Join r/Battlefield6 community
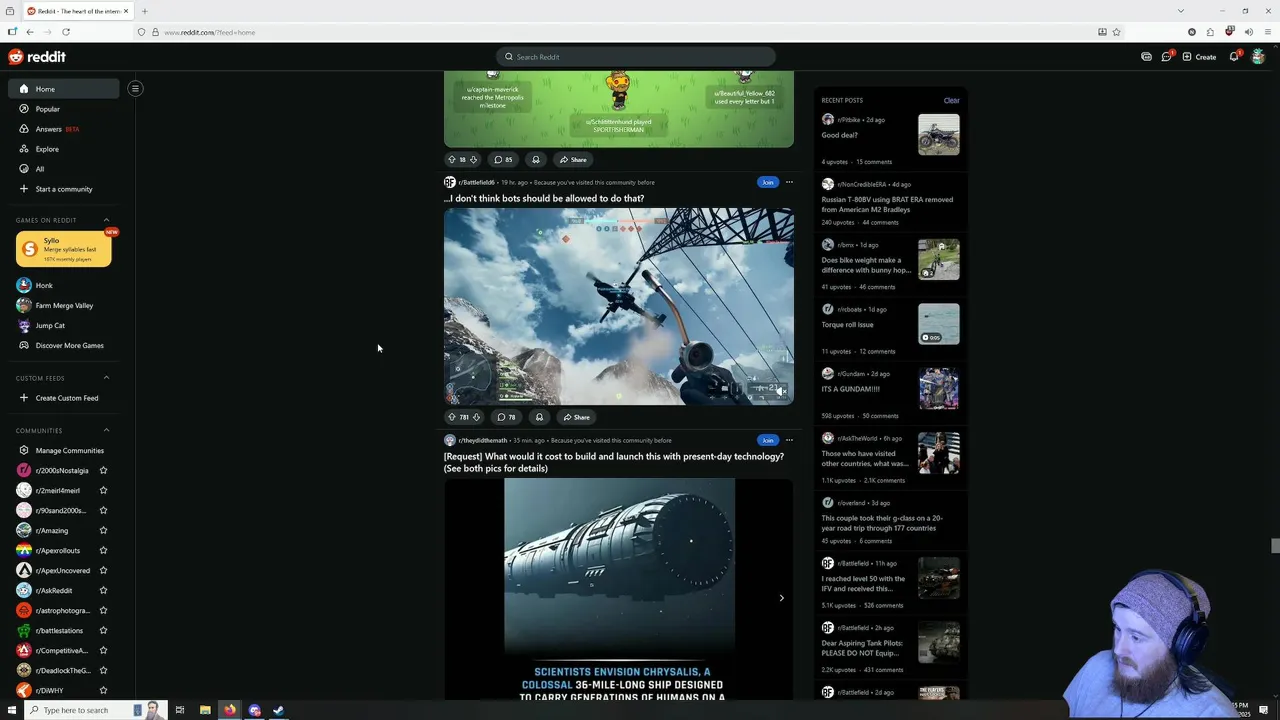1280x720 pixels. coord(767,182)
